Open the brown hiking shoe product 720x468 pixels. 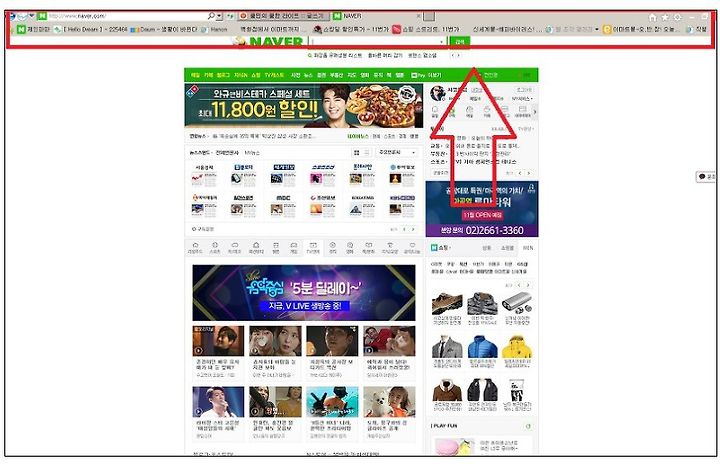point(447,304)
